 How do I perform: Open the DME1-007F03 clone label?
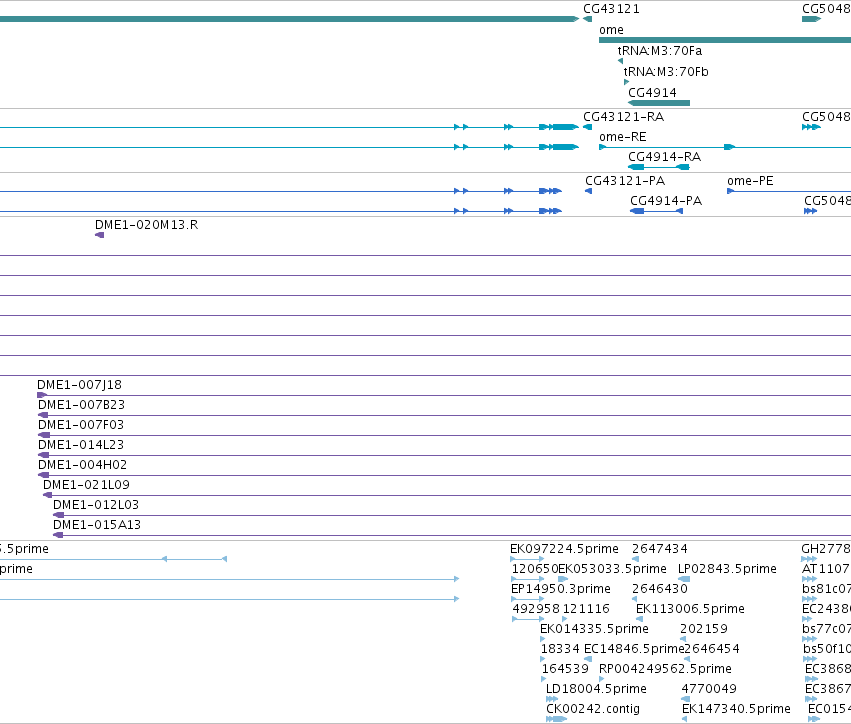click(x=81, y=425)
